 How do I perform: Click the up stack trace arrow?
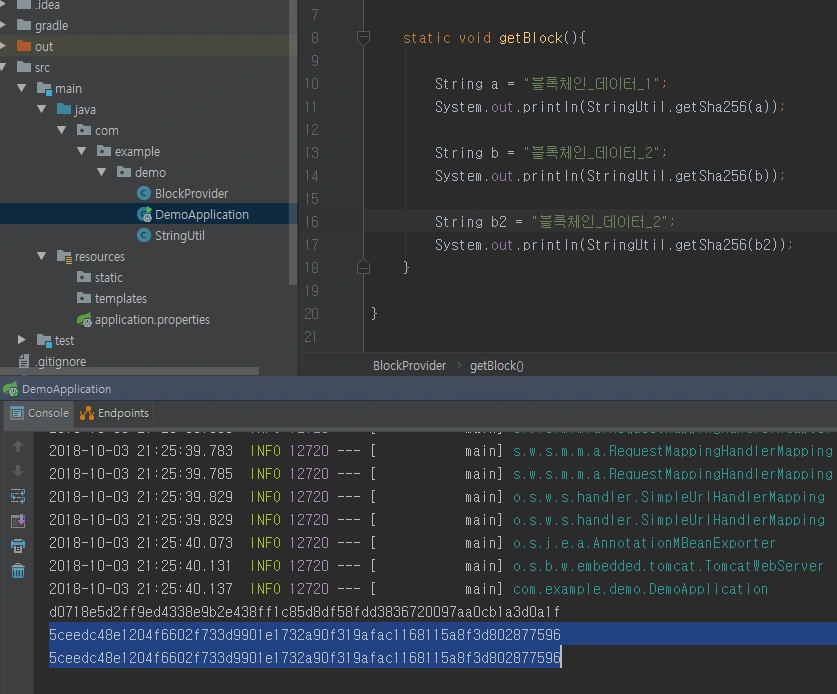18,446
